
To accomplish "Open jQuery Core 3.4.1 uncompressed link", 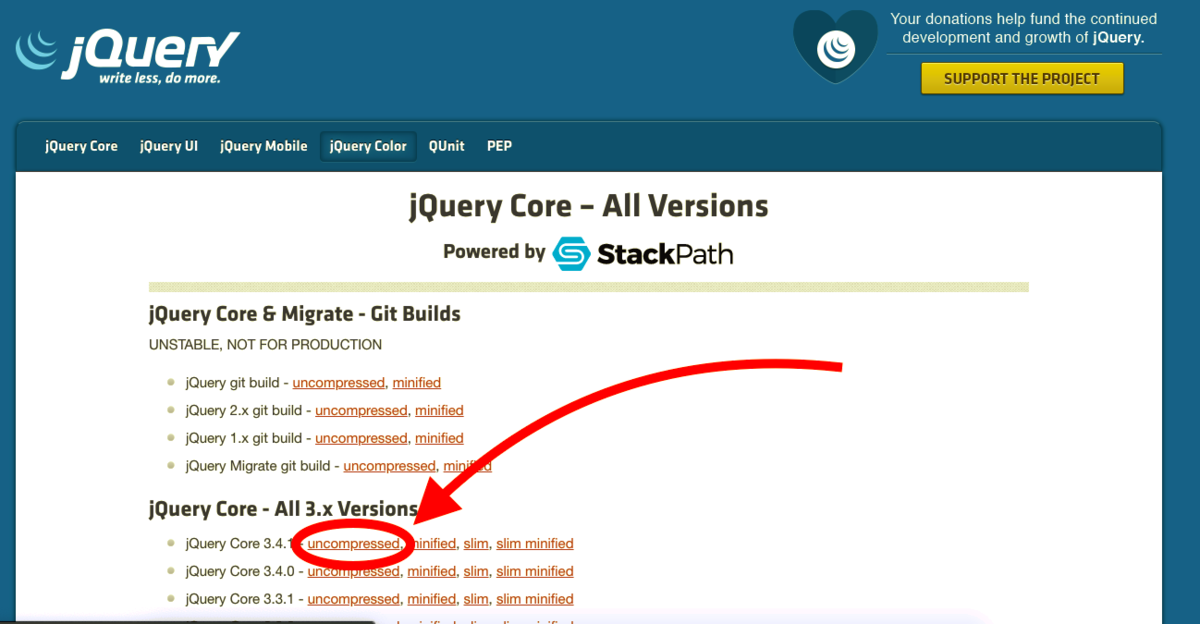I will (354, 544).
